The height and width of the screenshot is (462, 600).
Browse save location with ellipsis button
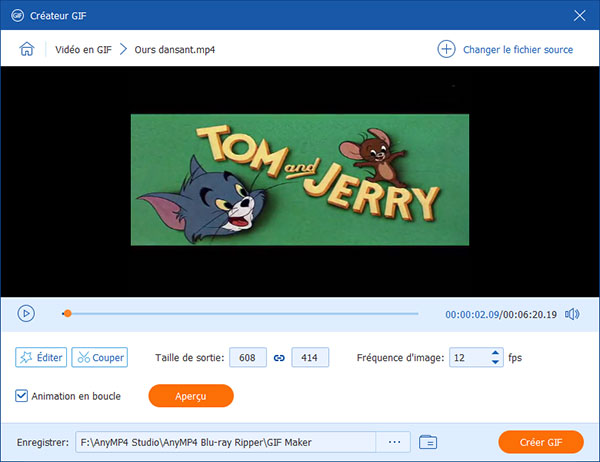point(394,442)
